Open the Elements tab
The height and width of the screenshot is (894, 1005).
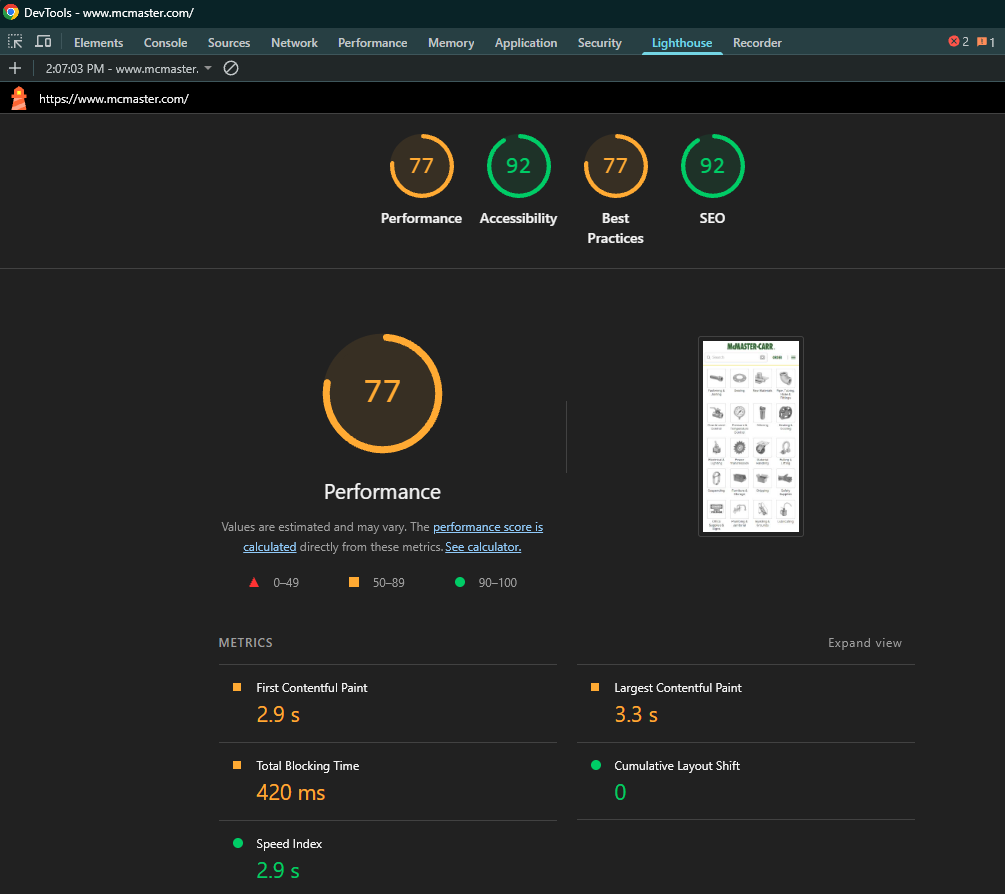(x=98, y=43)
